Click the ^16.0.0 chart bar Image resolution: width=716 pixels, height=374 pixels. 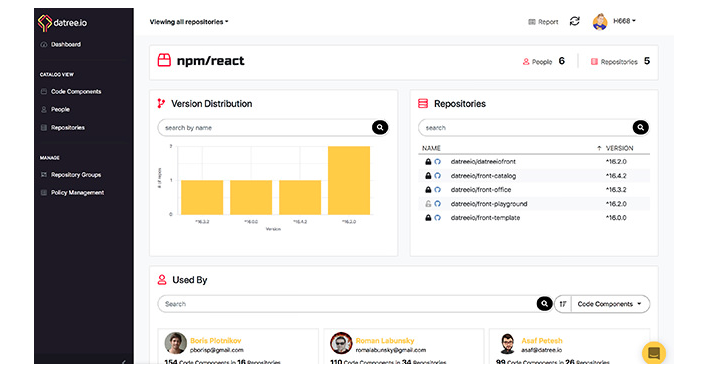(251, 197)
